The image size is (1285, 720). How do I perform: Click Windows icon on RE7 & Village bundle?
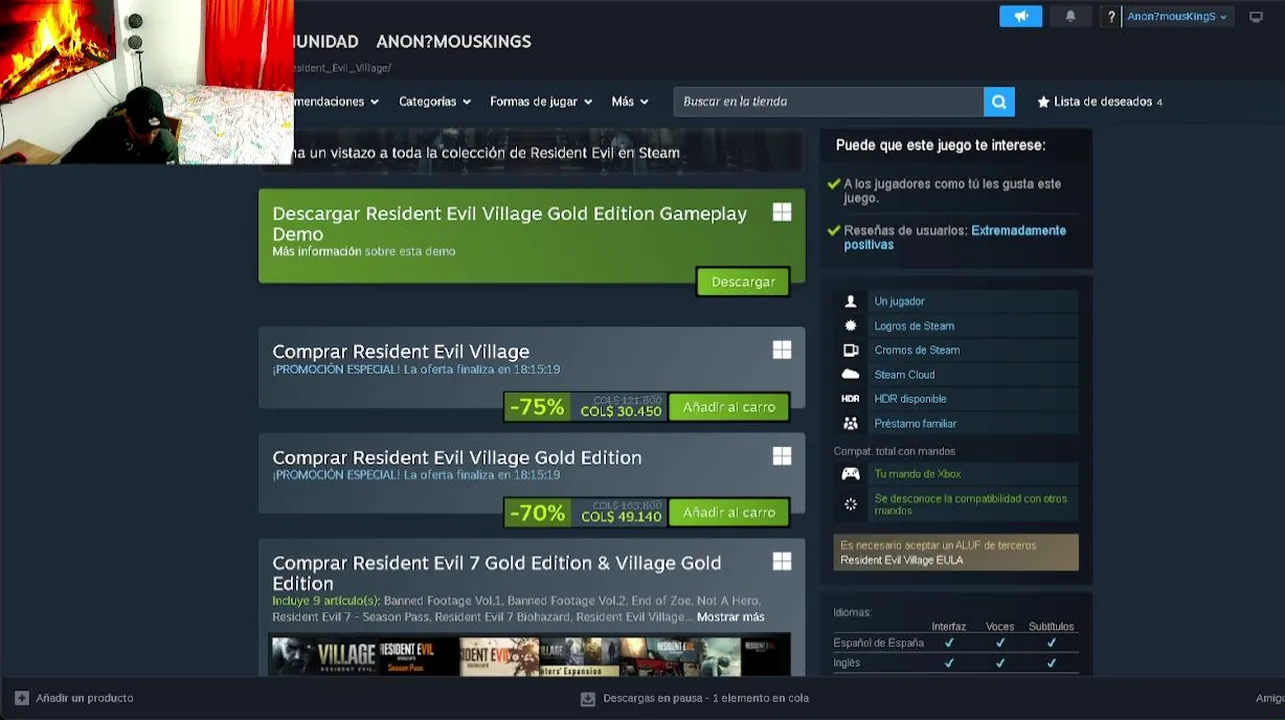click(782, 562)
